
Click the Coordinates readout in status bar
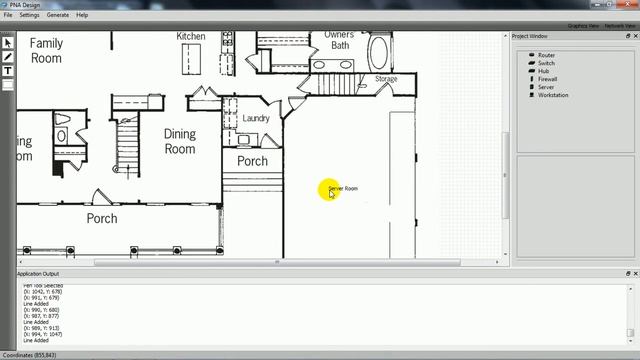(29, 356)
